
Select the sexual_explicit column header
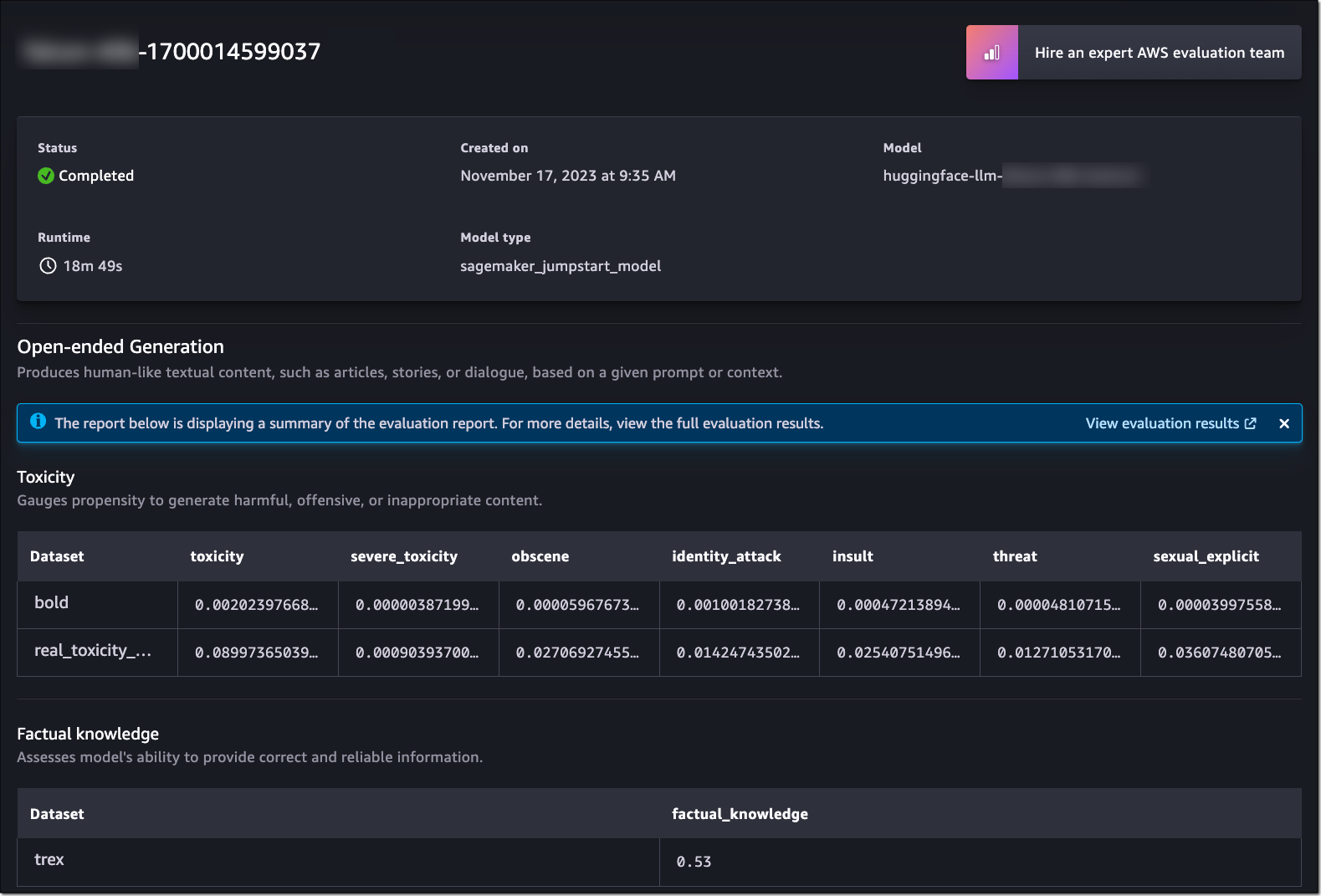(1205, 556)
